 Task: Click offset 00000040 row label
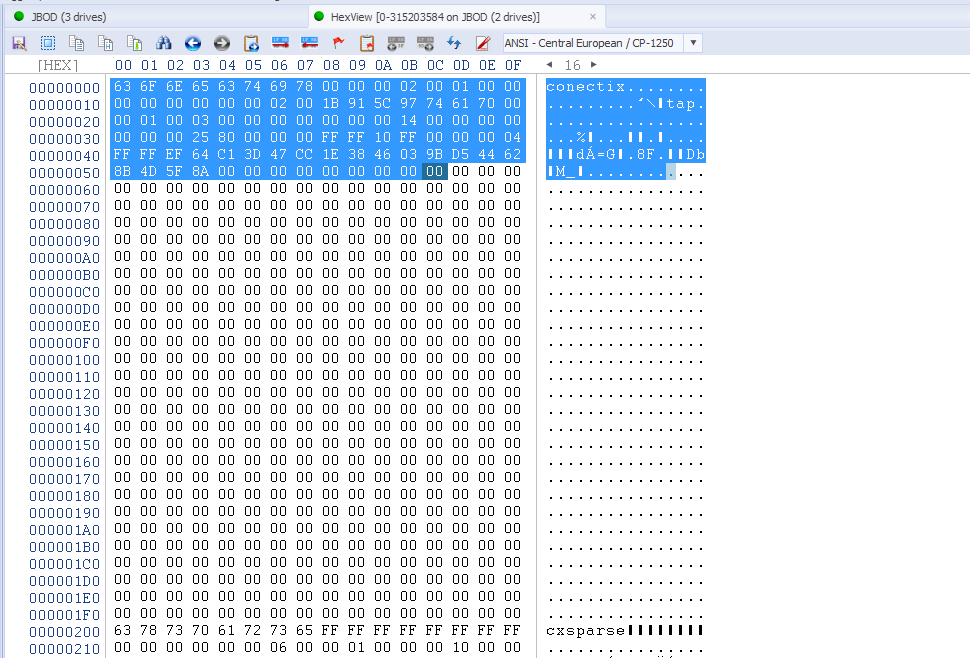click(64, 156)
